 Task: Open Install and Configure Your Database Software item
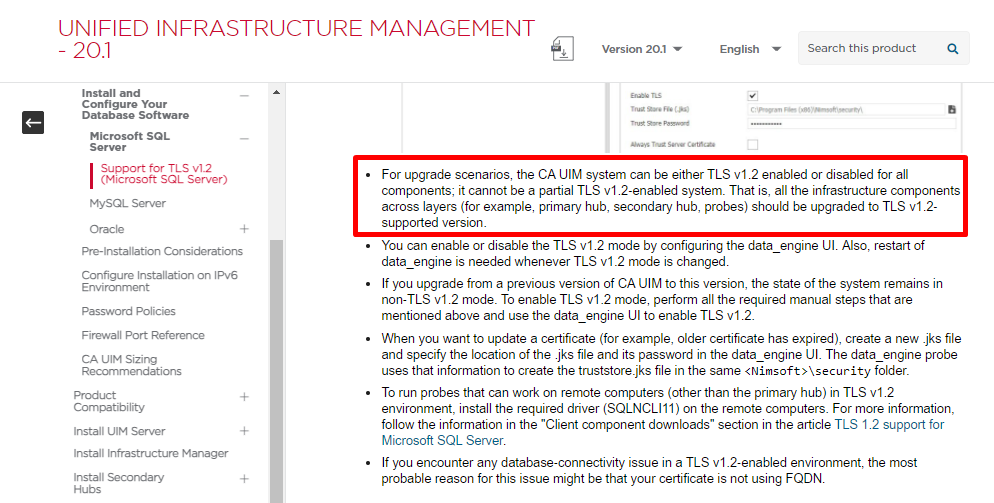point(135,104)
